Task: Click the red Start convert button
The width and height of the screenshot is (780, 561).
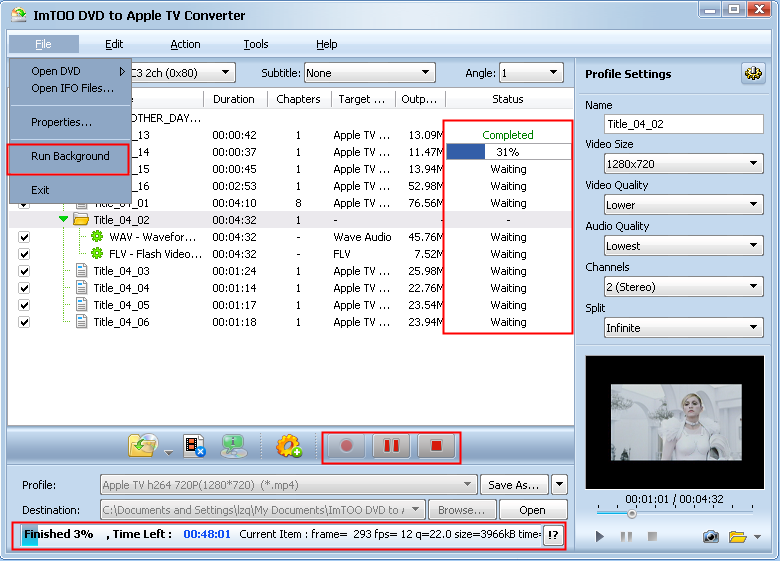Action: tap(346, 446)
